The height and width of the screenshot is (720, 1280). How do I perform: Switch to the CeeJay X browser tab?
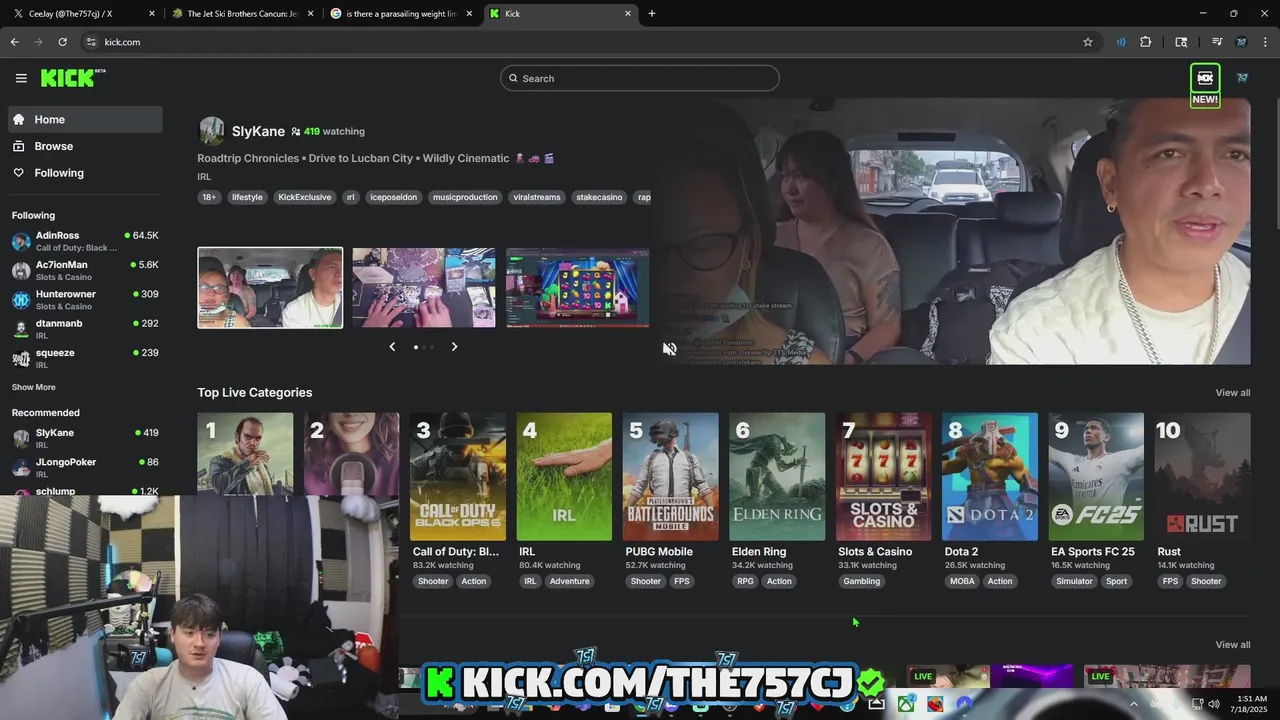(x=82, y=14)
